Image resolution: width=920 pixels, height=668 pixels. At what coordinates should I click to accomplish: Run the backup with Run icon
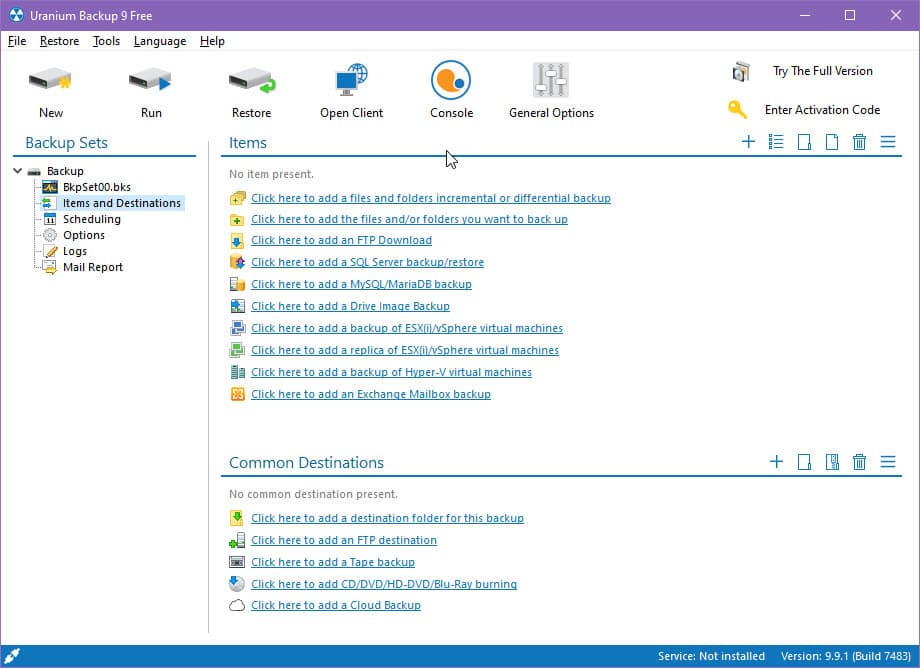[x=151, y=80]
